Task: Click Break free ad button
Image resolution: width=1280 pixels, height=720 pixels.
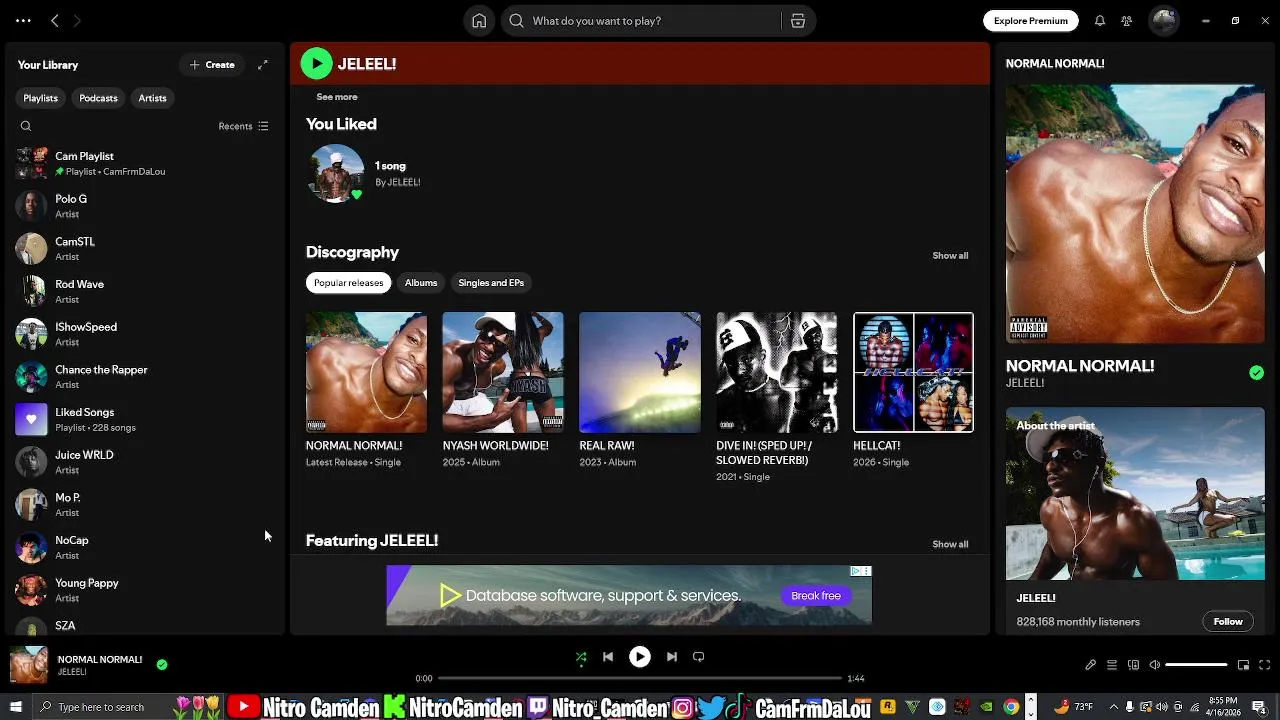Action: [x=816, y=596]
